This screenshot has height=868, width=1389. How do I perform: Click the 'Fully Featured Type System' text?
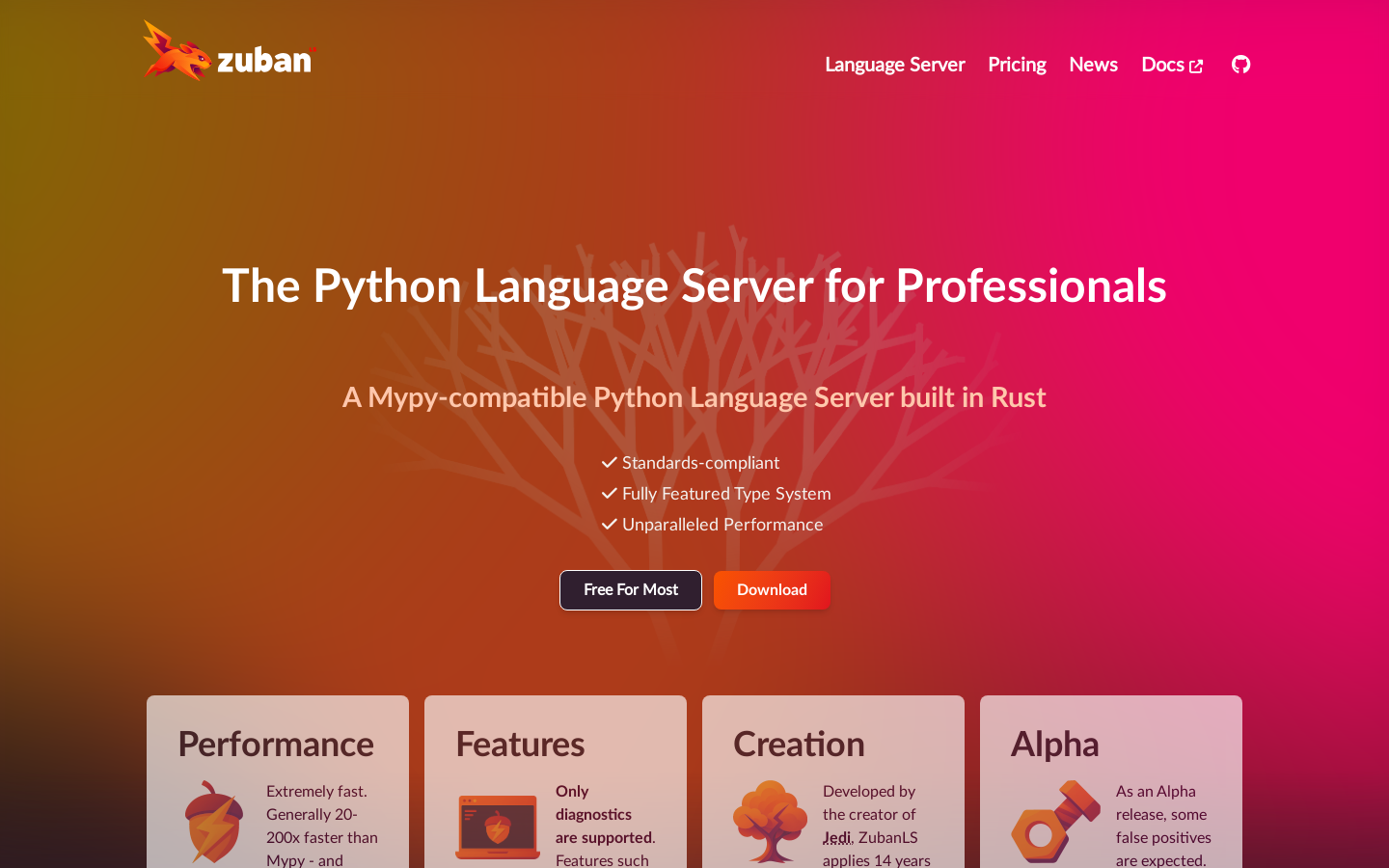point(726,494)
